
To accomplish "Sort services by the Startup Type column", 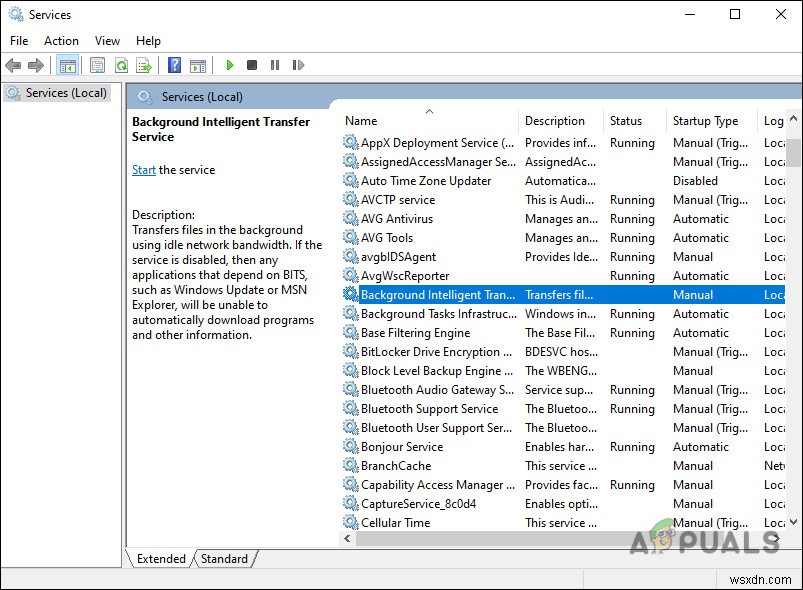I will coord(708,120).
